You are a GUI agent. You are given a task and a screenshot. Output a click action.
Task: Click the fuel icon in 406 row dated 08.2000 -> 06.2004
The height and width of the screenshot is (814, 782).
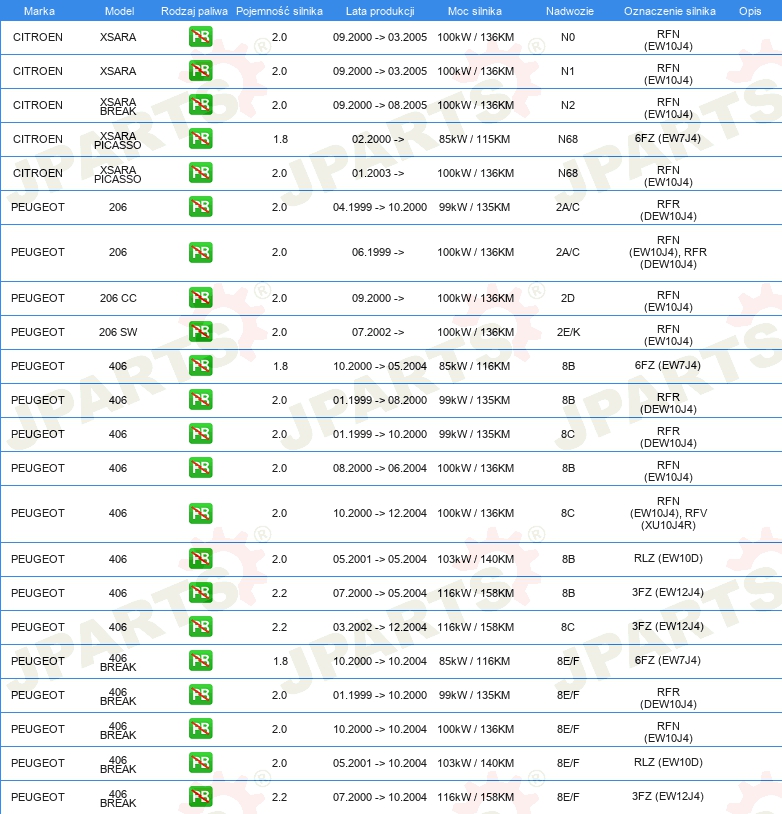(x=200, y=468)
